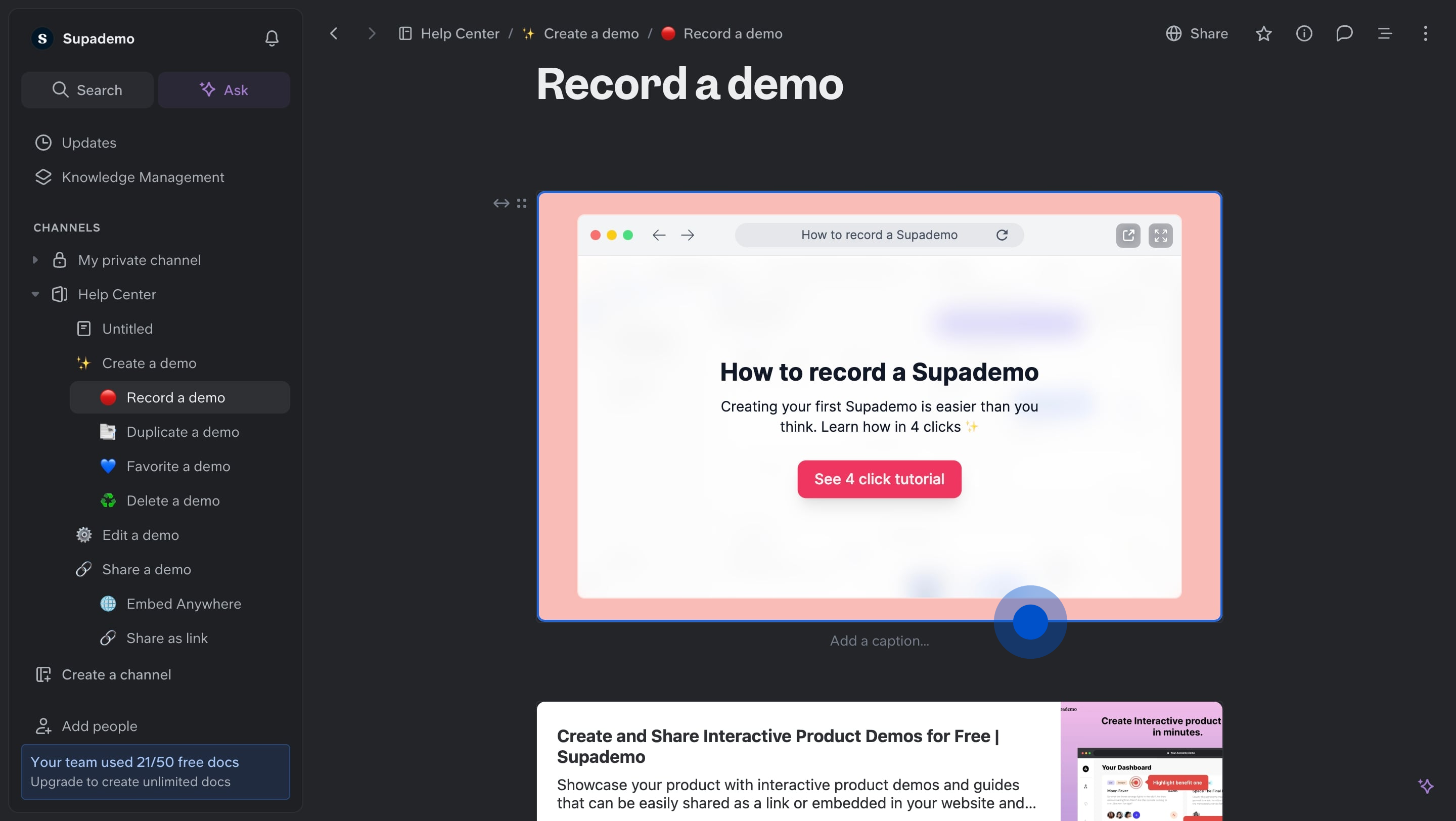Click See 4 click tutorial button
Screen dimensions: 1456x821
coord(879,479)
